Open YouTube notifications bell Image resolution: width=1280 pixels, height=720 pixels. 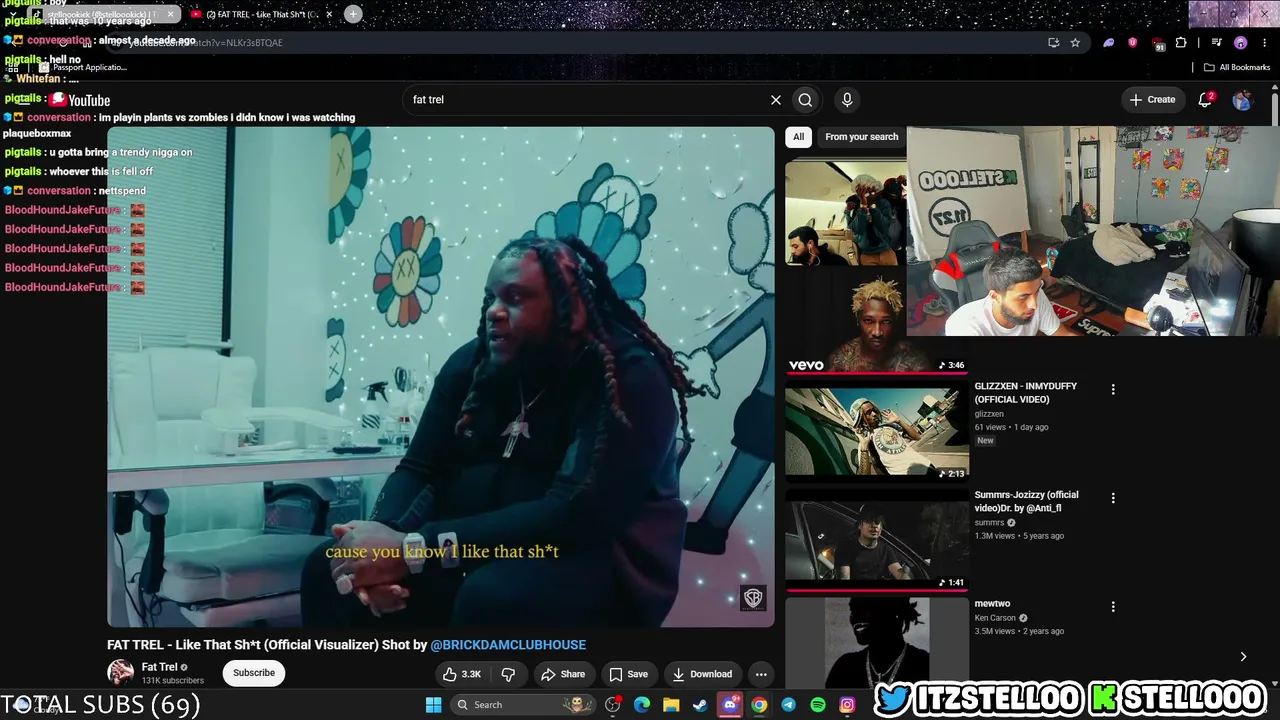pyautogui.click(x=1205, y=100)
